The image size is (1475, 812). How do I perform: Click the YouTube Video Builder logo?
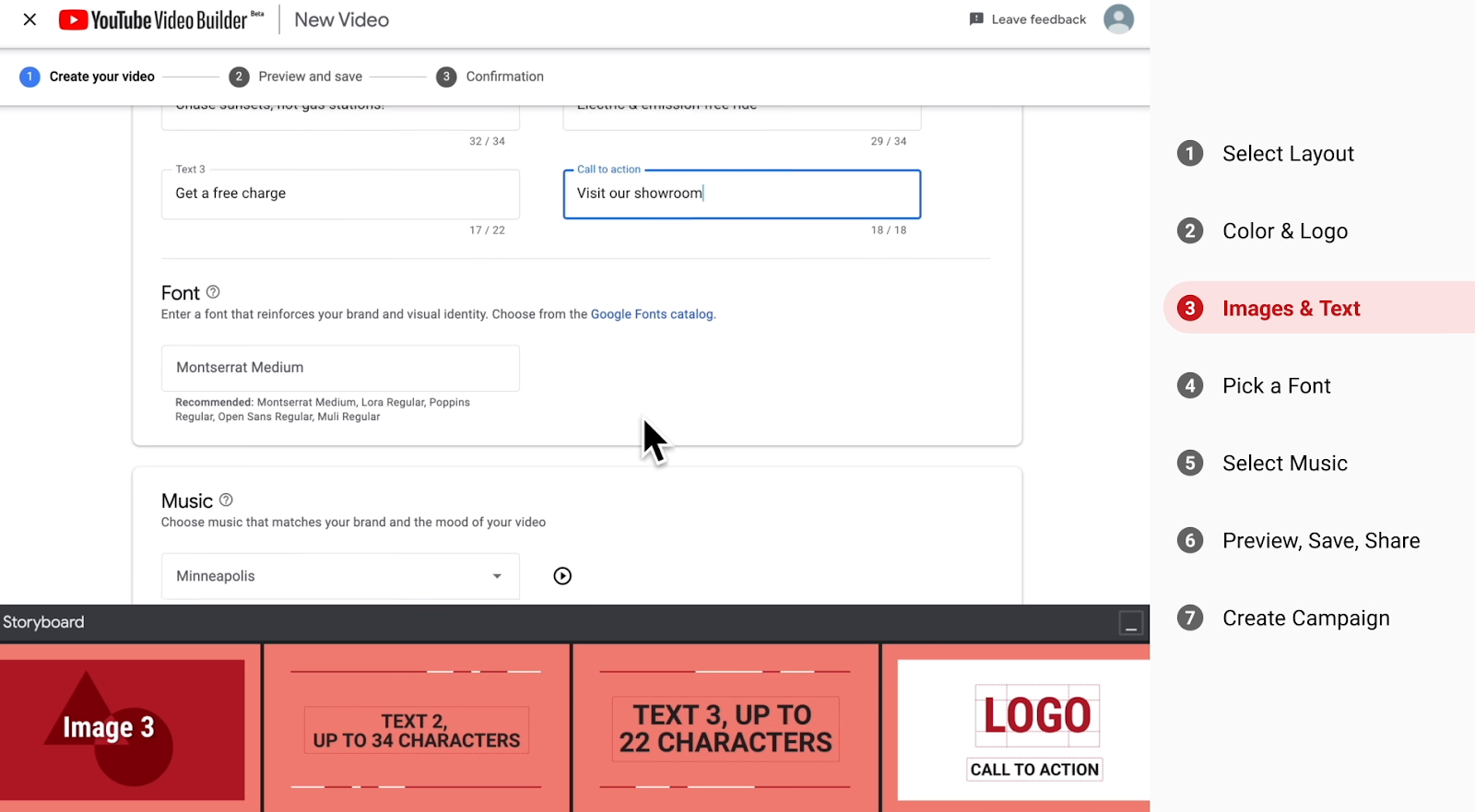coord(161,19)
